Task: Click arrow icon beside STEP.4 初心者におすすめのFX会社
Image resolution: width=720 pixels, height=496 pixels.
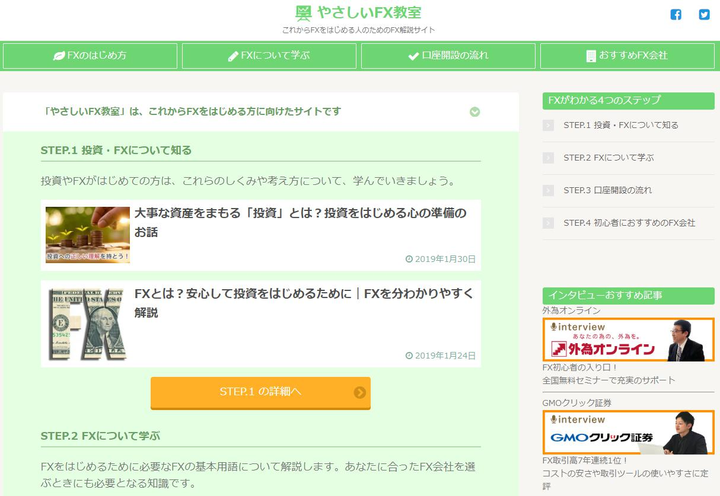Action: click(x=548, y=223)
